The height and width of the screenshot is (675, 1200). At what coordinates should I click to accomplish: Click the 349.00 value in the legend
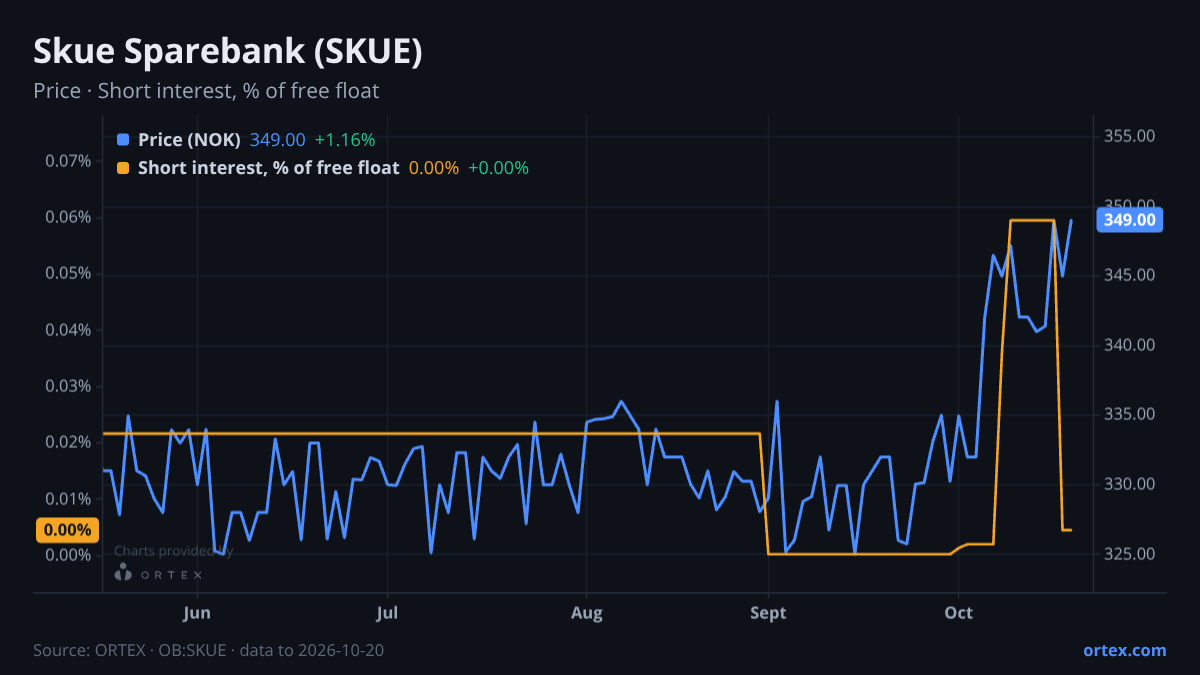277,140
